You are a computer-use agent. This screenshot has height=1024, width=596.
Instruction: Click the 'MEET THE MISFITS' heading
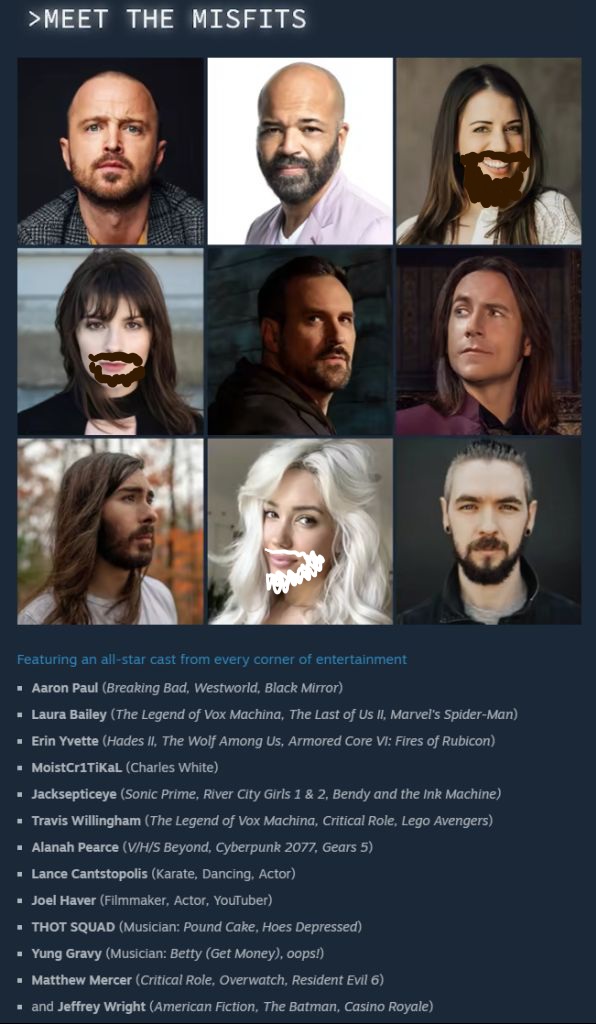click(x=167, y=20)
